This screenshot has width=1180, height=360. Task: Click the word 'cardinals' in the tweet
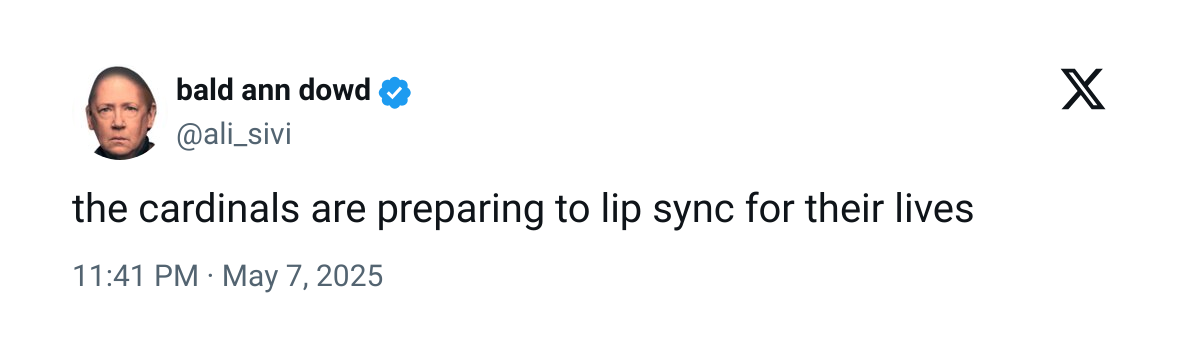coord(219,210)
